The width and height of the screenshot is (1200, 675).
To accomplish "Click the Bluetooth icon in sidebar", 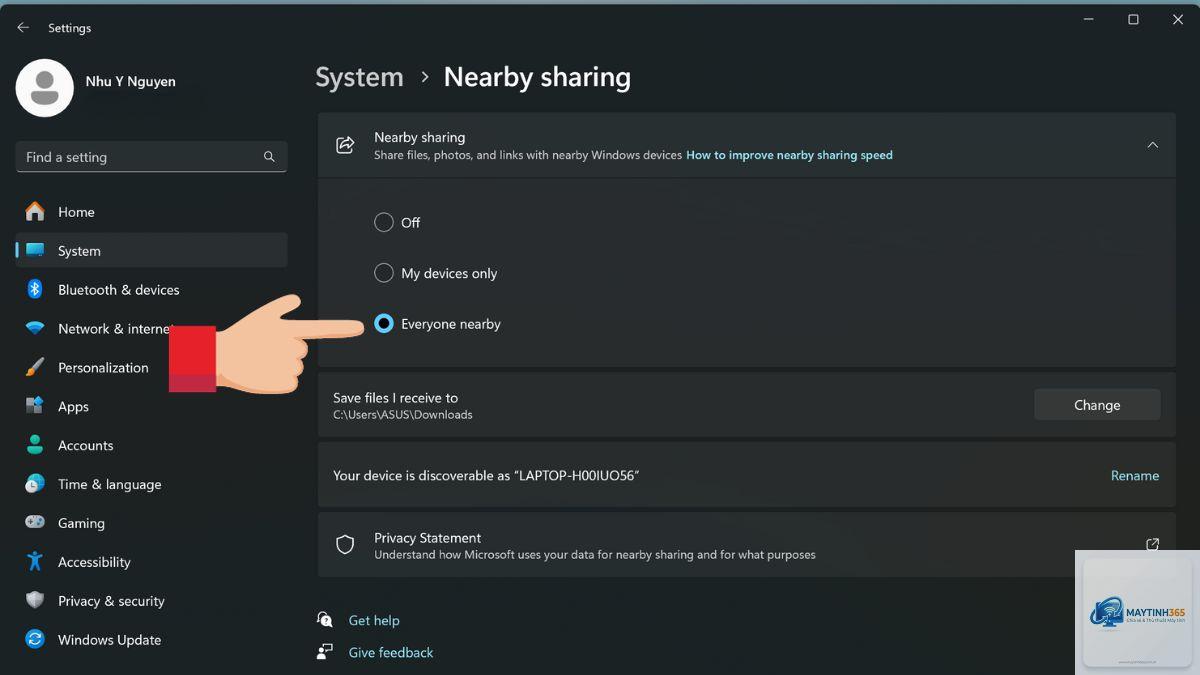I will [x=35, y=289].
